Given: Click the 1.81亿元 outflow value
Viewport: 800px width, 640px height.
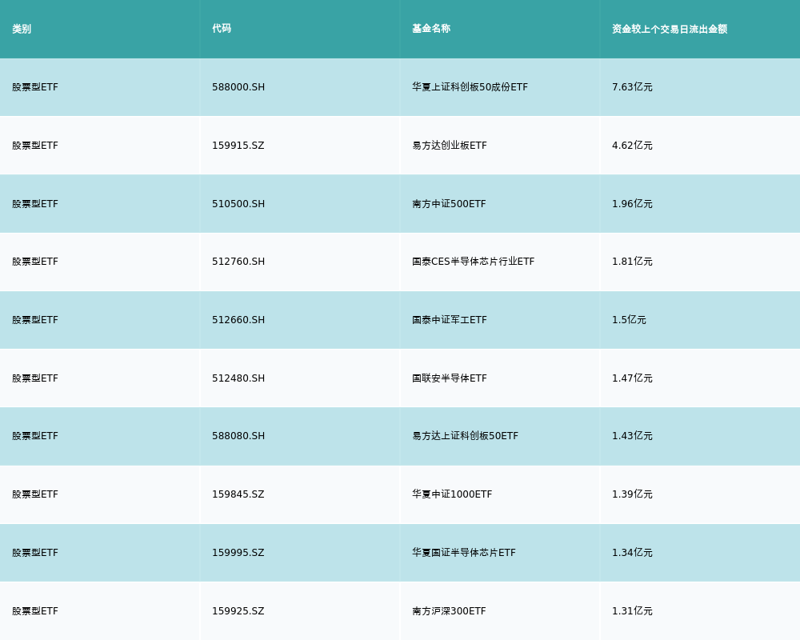Looking at the screenshot, I should [632, 261].
